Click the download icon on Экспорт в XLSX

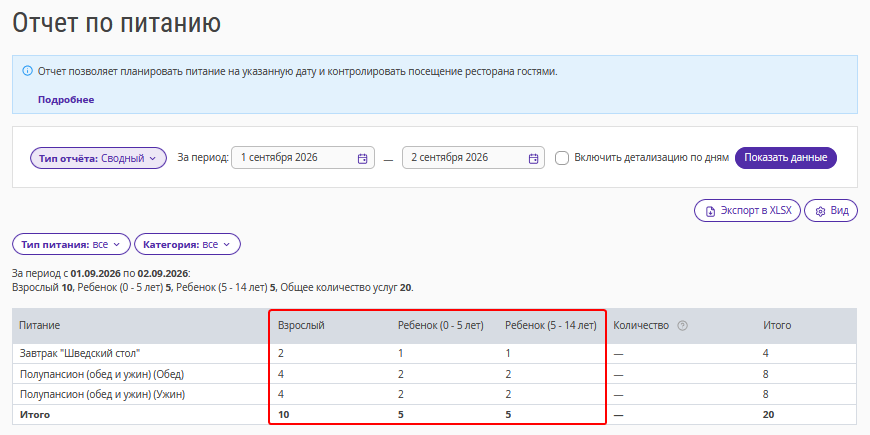point(710,211)
